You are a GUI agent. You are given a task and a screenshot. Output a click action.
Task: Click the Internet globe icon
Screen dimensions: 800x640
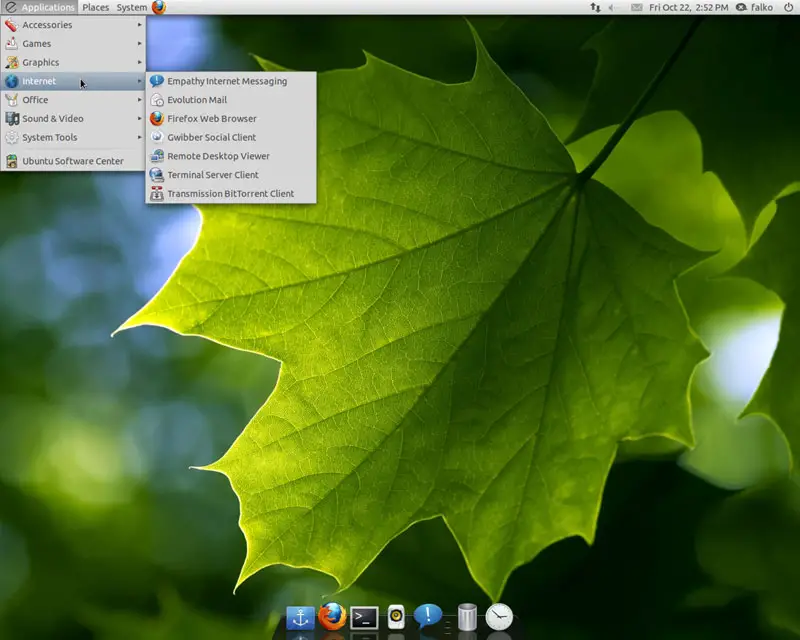12,81
